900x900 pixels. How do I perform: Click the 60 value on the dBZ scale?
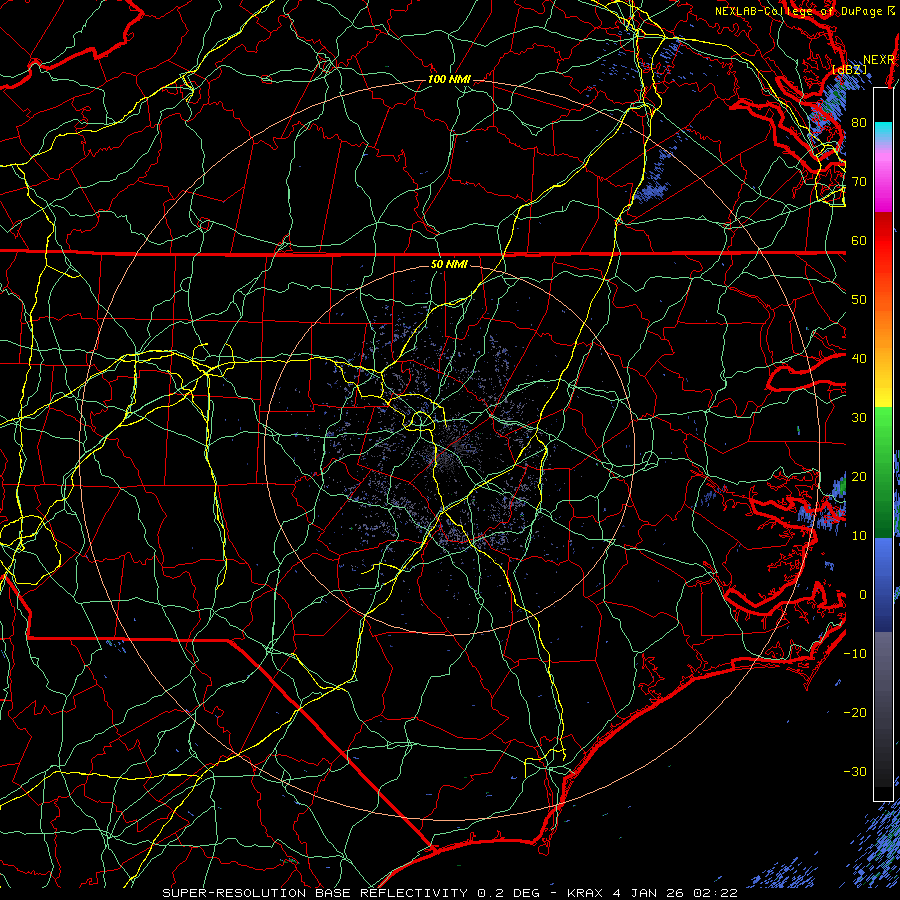pyautogui.click(x=859, y=240)
